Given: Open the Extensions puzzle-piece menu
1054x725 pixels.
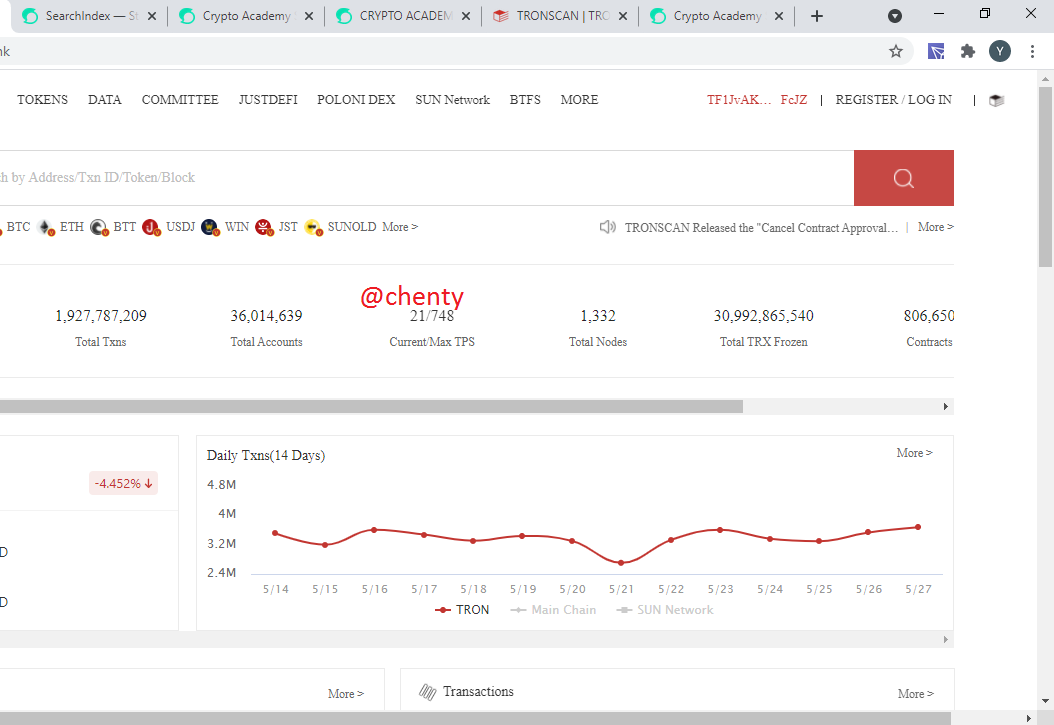Looking at the screenshot, I should [967, 51].
